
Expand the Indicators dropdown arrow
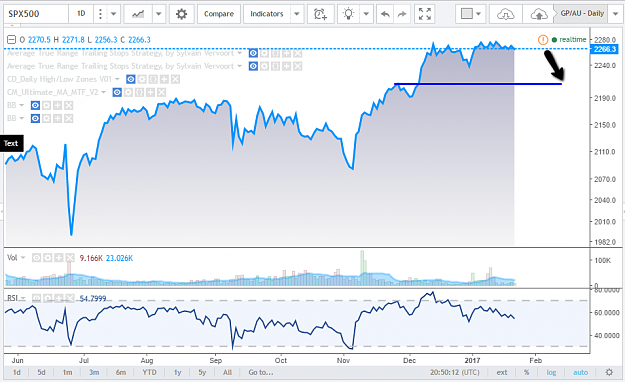click(297, 14)
